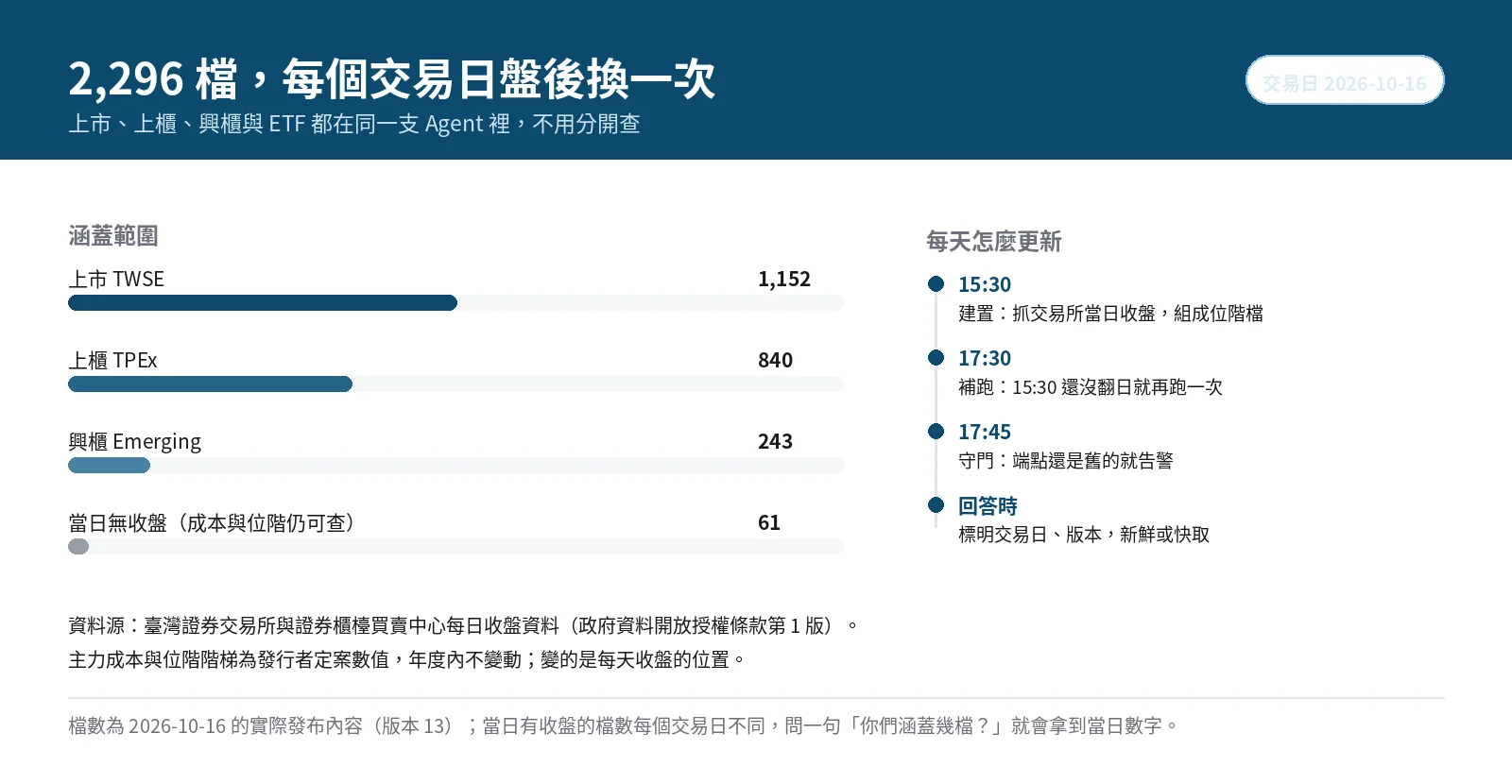Click the subtitle about 上市、上櫃、興櫃與 ETF
This screenshot has width=1512, height=784.
click(354, 124)
